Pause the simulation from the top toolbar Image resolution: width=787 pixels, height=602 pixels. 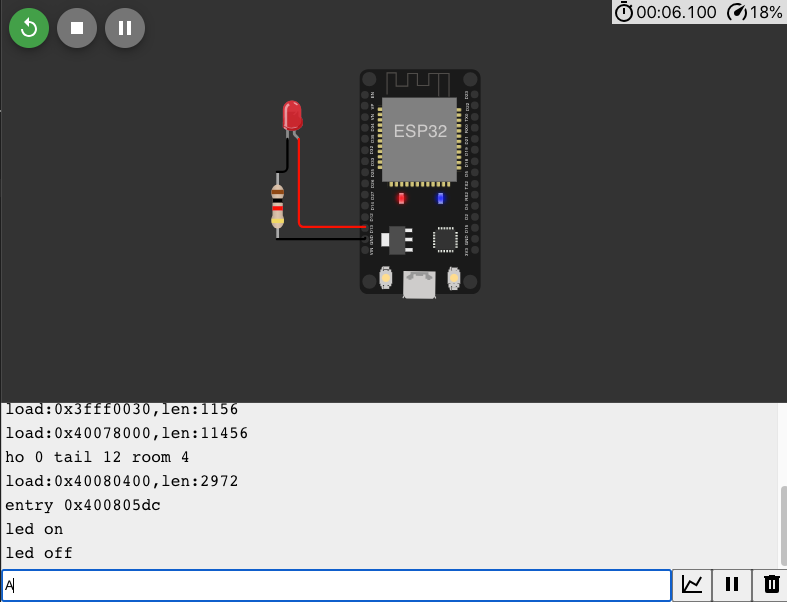point(125,28)
